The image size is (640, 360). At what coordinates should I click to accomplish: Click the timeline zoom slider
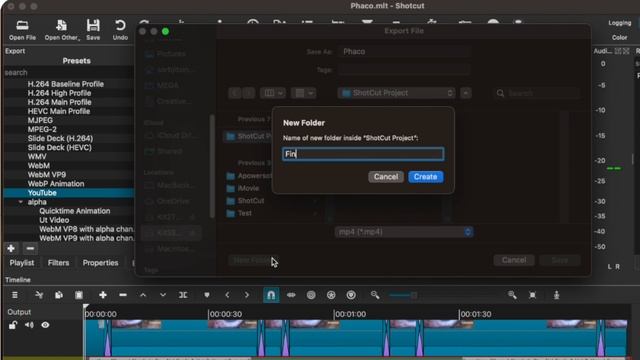tap(403, 295)
